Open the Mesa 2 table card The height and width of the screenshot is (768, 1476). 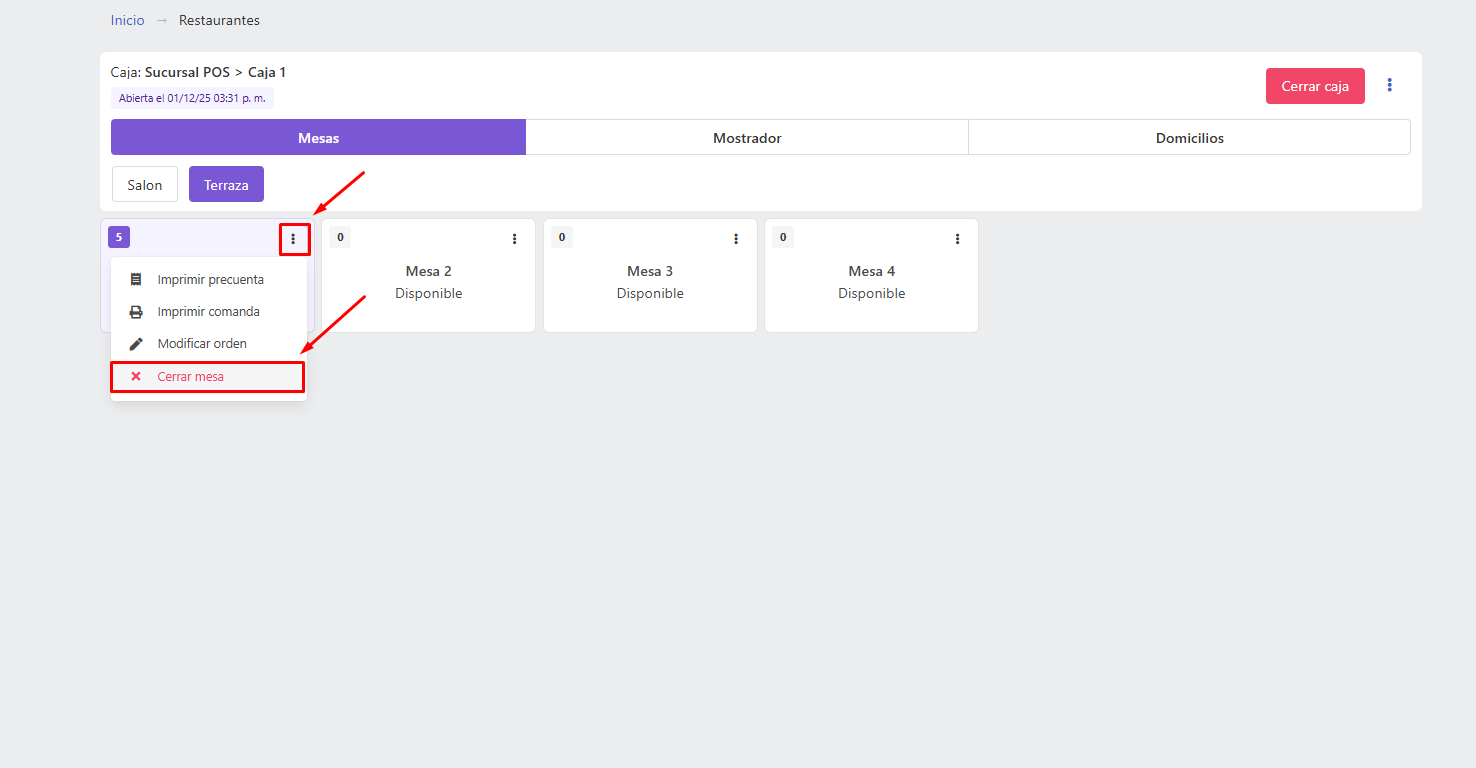(x=428, y=276)
